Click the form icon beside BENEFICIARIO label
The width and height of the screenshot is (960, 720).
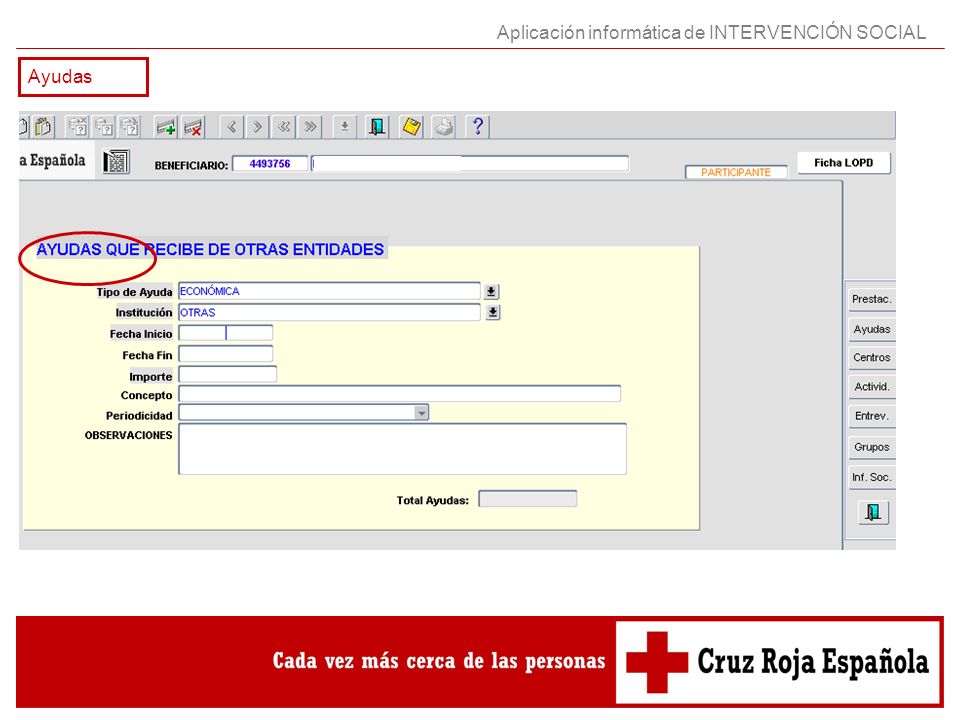click(x=116, y=162)
